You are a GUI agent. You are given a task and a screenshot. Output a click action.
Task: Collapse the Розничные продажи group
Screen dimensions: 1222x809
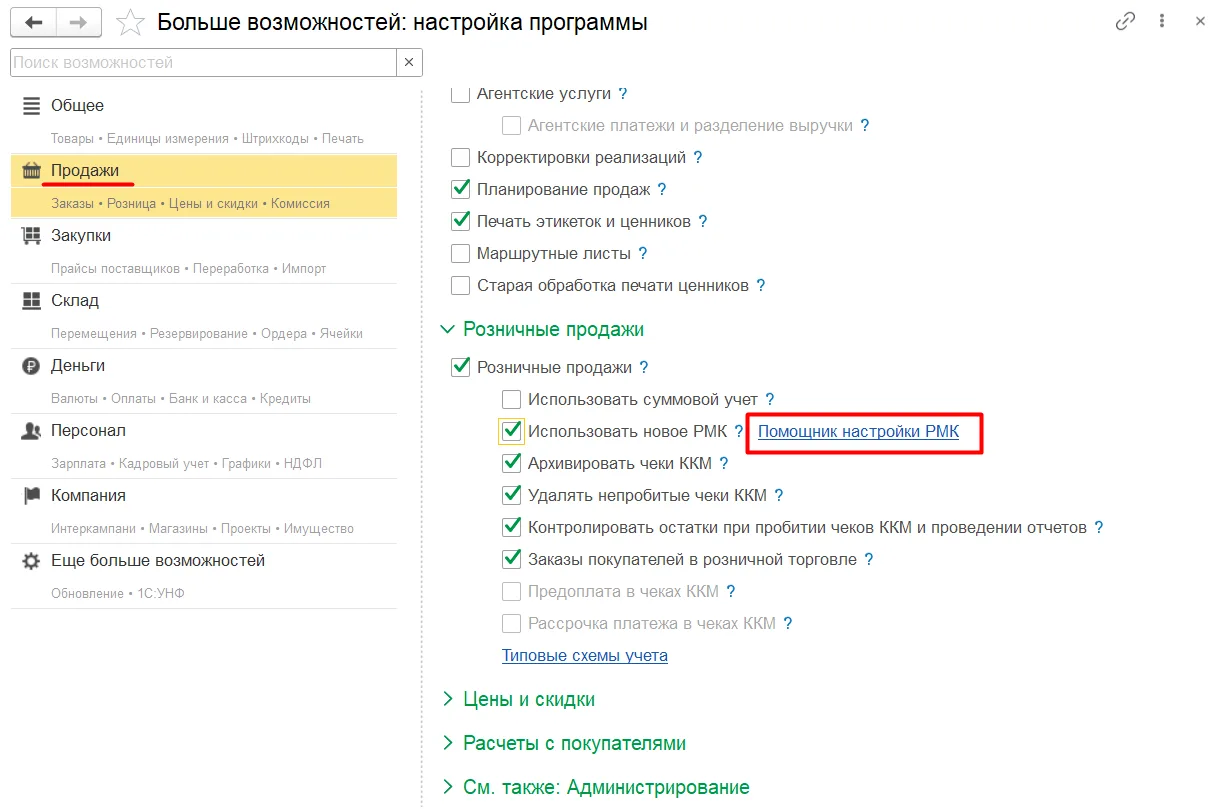(448, 329)
